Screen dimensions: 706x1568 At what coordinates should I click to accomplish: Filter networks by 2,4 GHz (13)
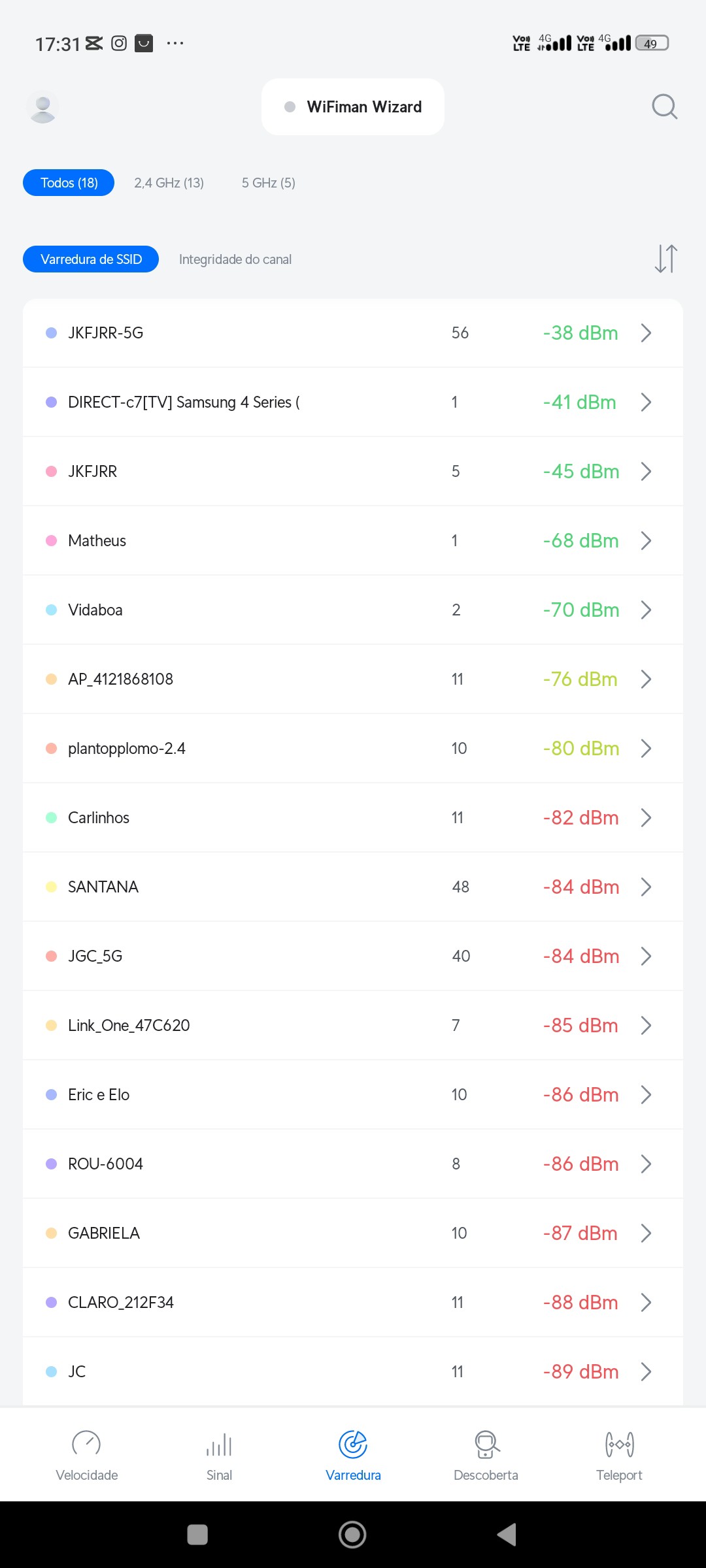click(169, 183)
